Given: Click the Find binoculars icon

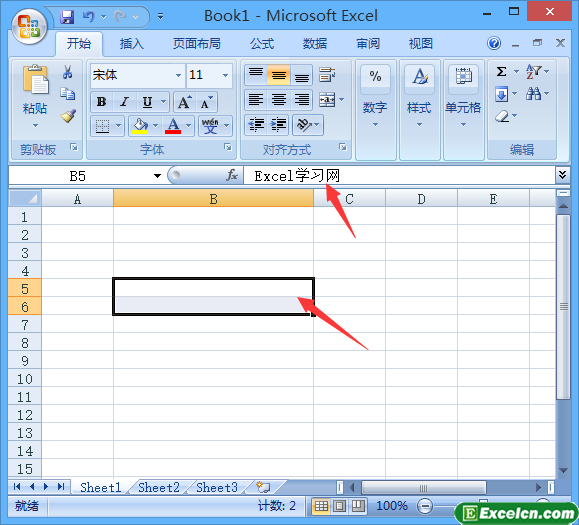Looking at the screenshot, I should click(x=534, y=94).
